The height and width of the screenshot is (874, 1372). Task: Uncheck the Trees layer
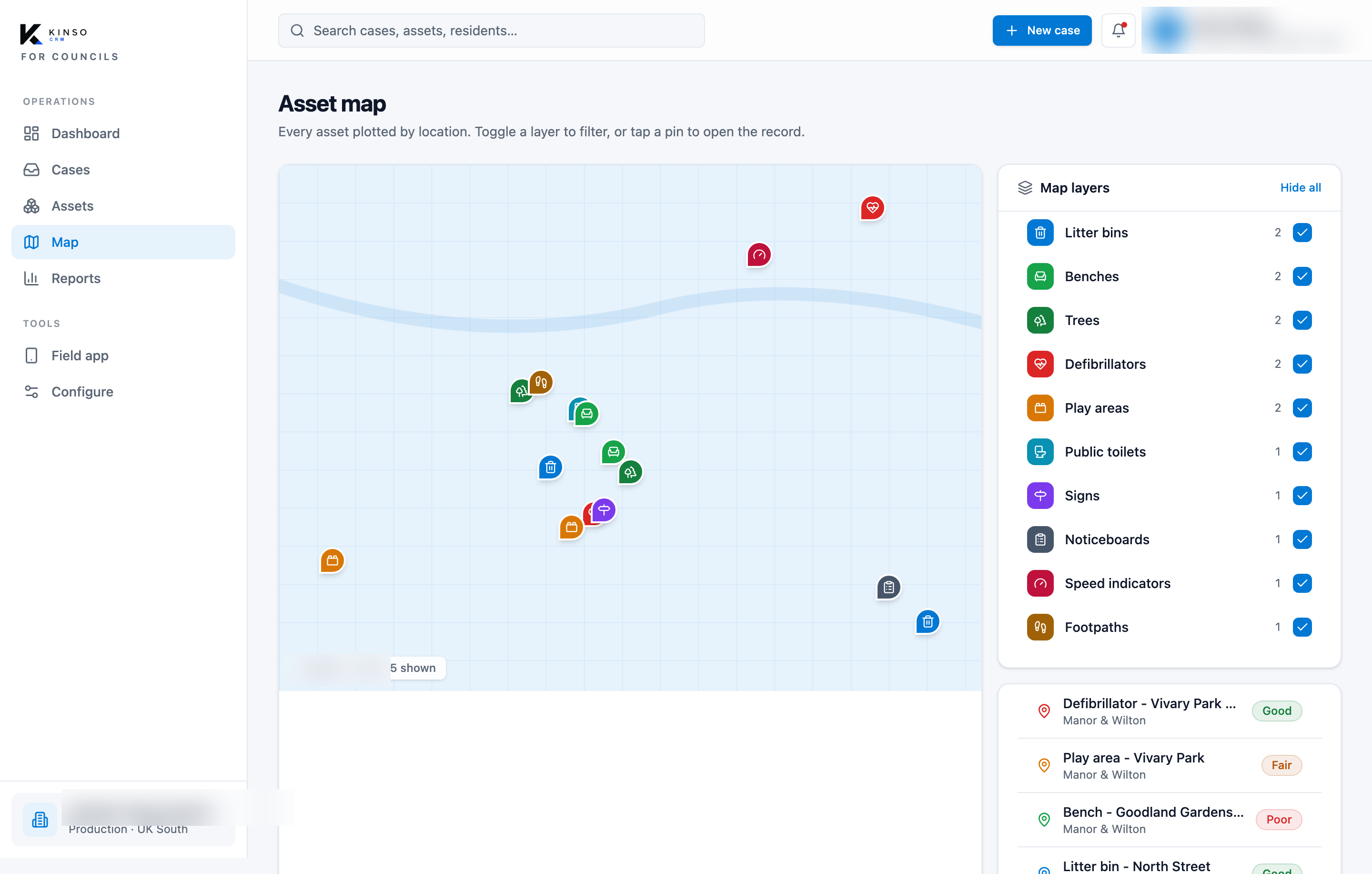1302,320
